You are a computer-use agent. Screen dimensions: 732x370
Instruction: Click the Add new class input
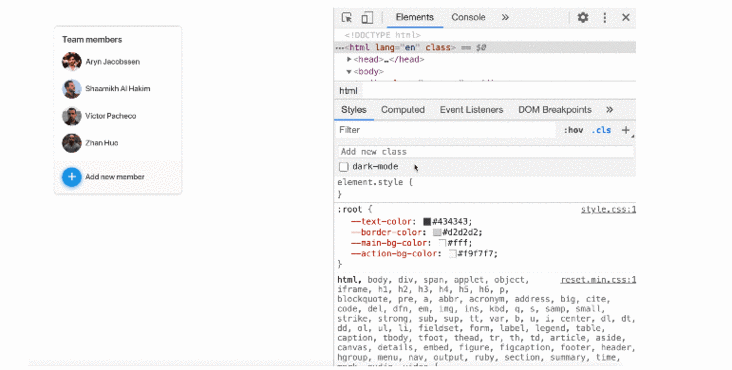486,151
